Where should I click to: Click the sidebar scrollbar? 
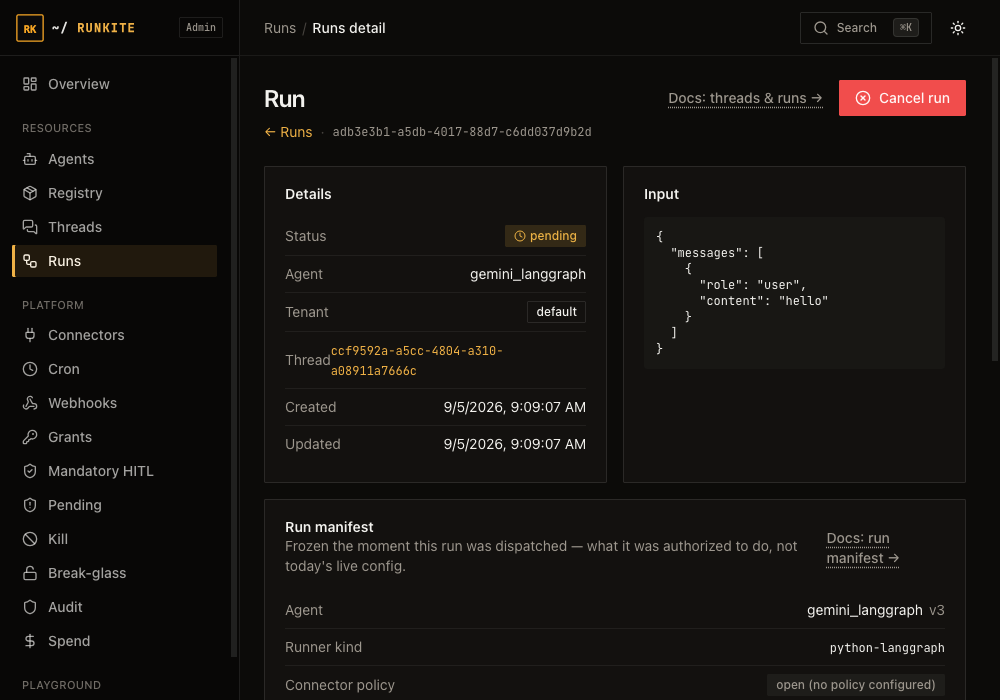click(x=234, y=357)
